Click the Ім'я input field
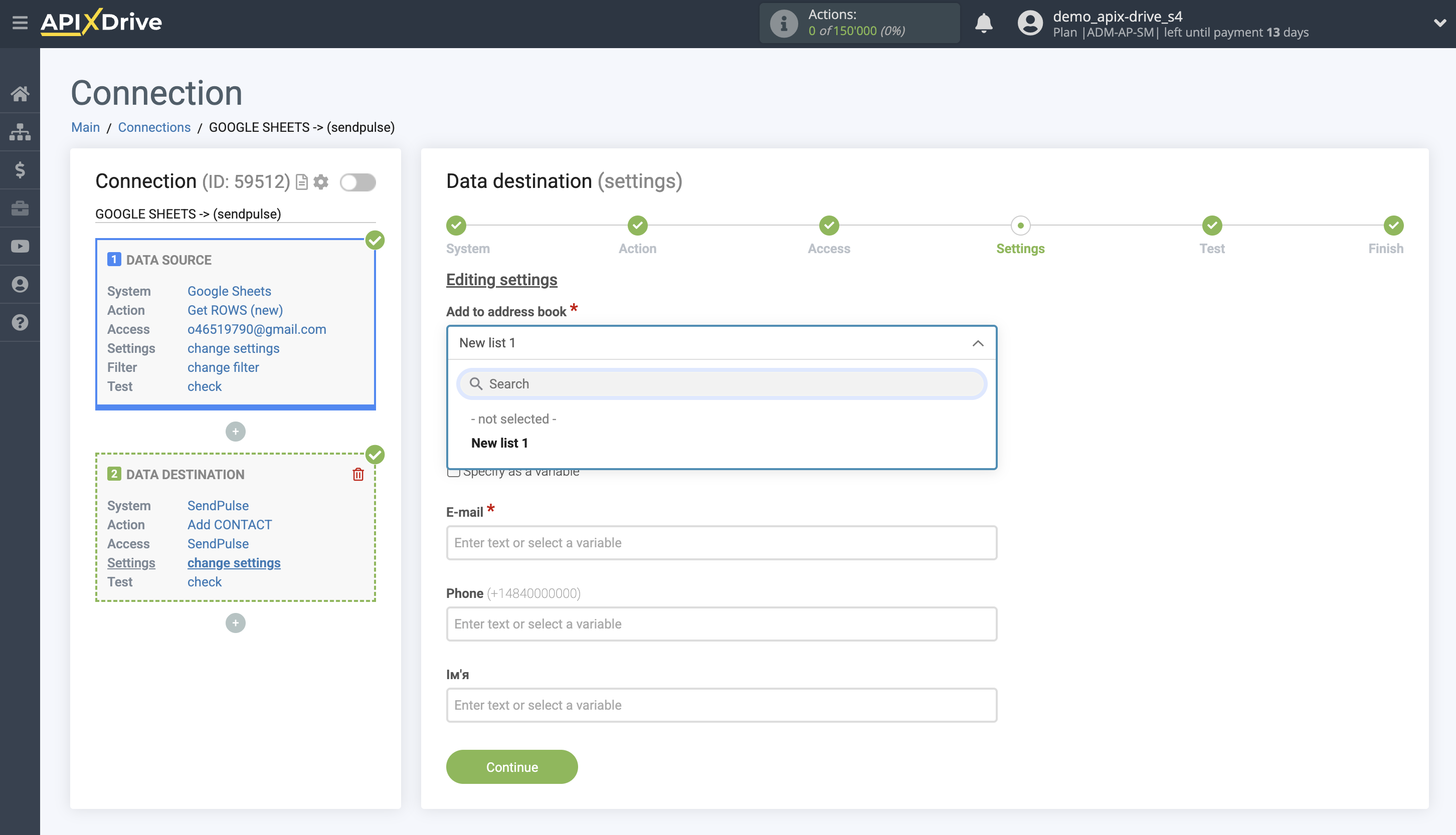The width and height of the screenshot is (1456, 835). click(721, 705)
